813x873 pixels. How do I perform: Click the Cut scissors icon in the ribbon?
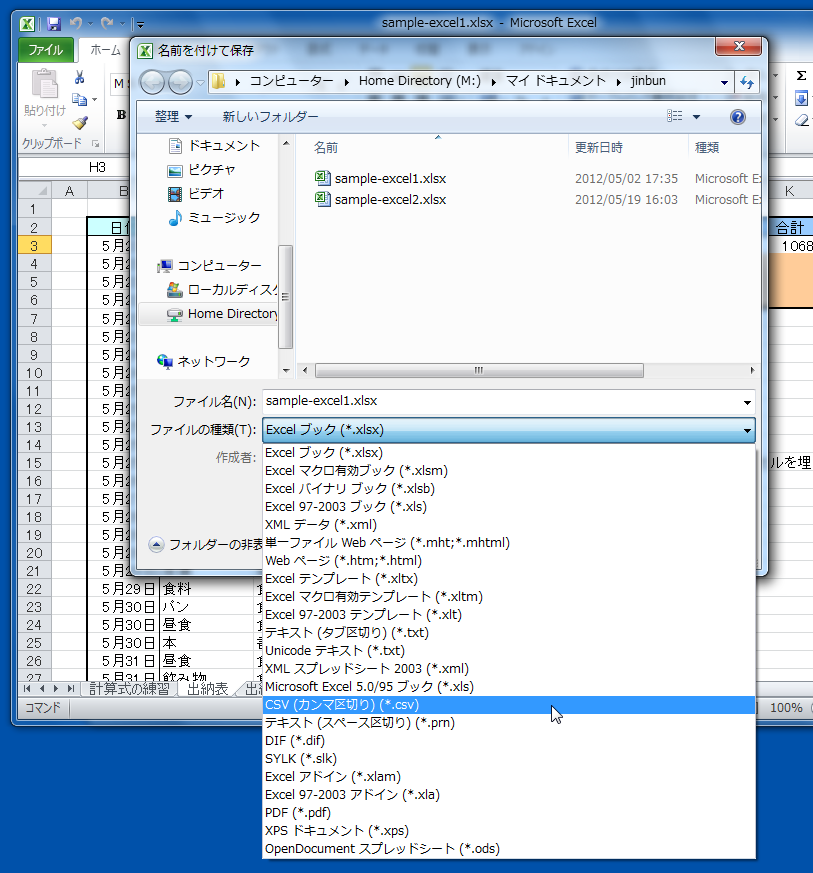pyautogui.click(x=80, y=77)
